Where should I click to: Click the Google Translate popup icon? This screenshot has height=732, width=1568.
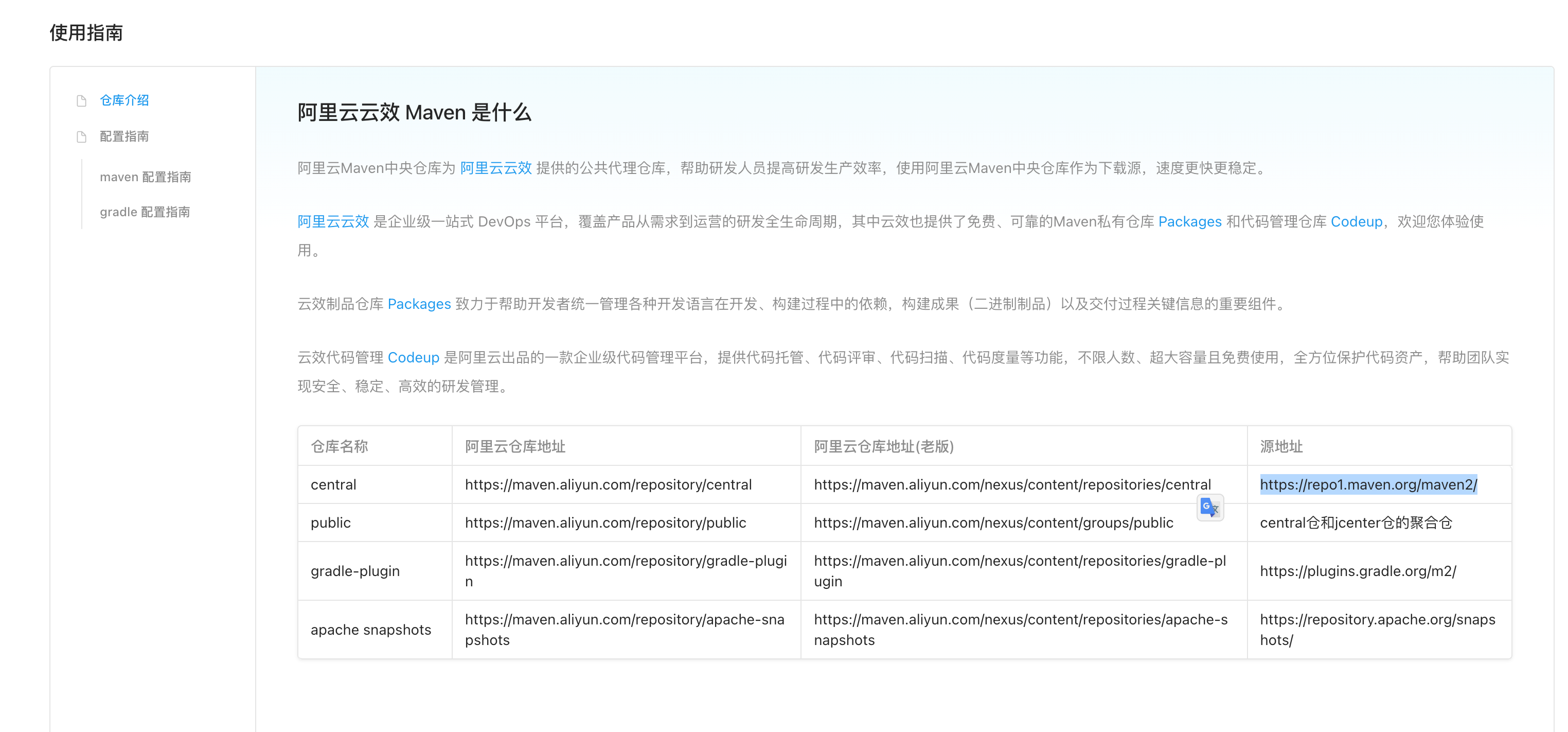pyautogui.click(x=1210, y=507)
